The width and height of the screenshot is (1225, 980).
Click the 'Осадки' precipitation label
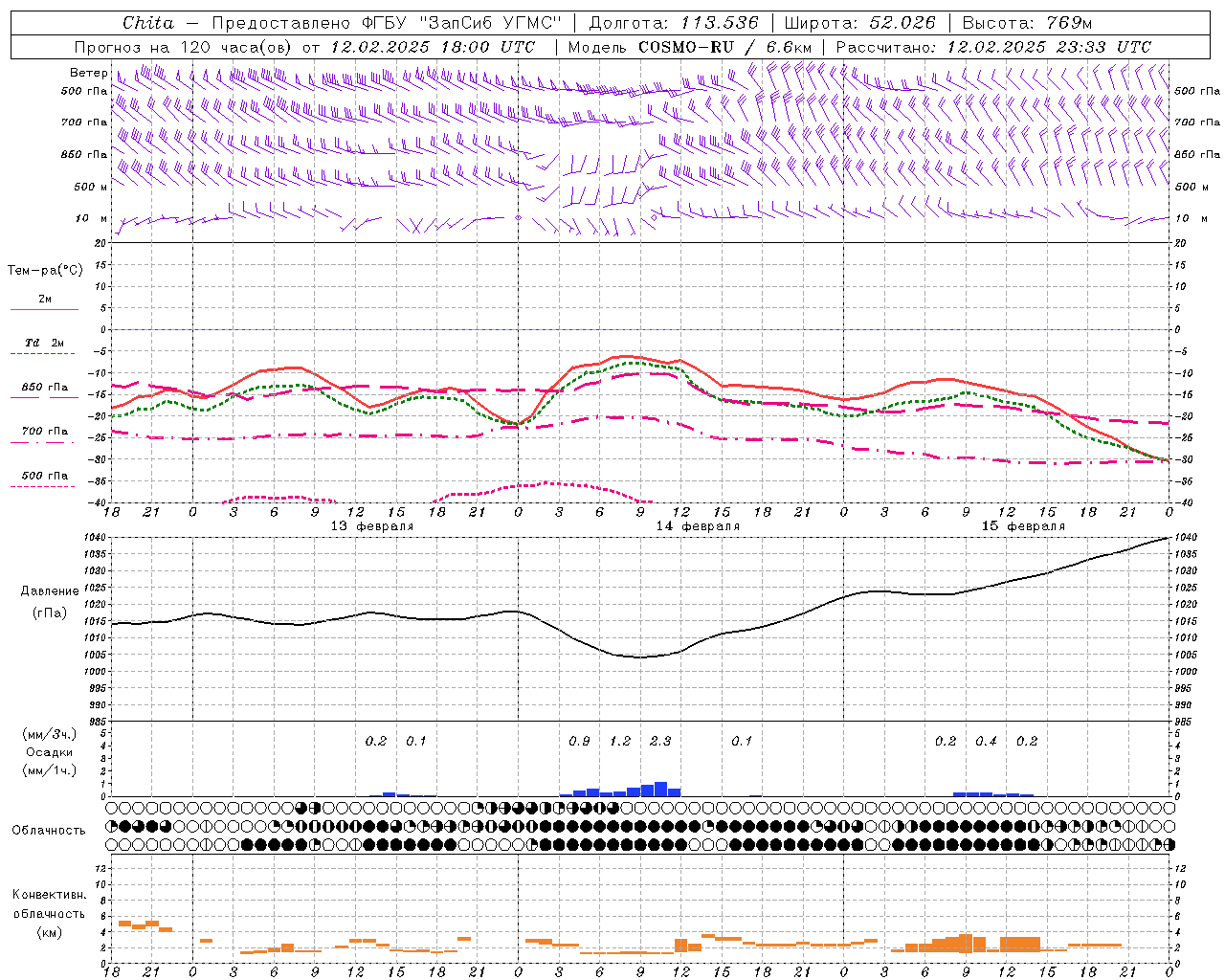pyautogui.click(x=50, y=752)
